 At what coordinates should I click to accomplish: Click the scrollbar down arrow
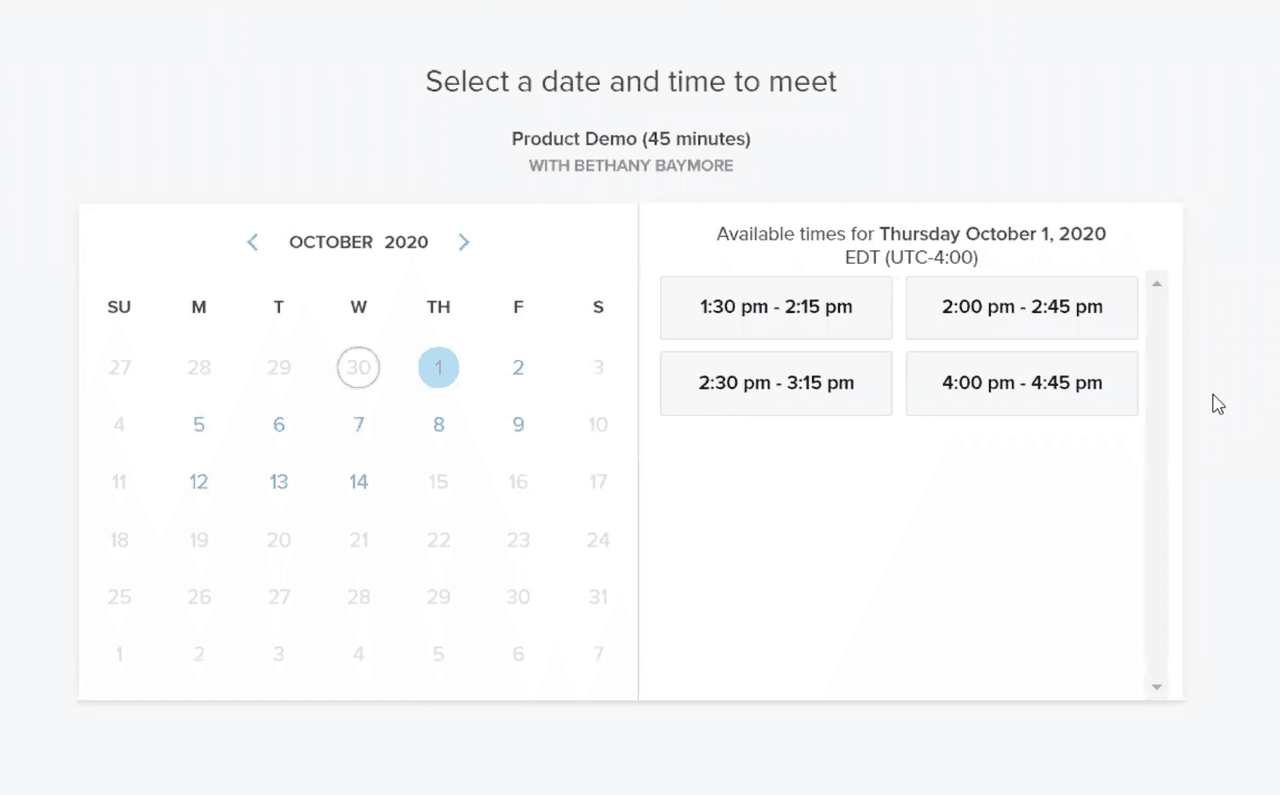point(1156,687)
